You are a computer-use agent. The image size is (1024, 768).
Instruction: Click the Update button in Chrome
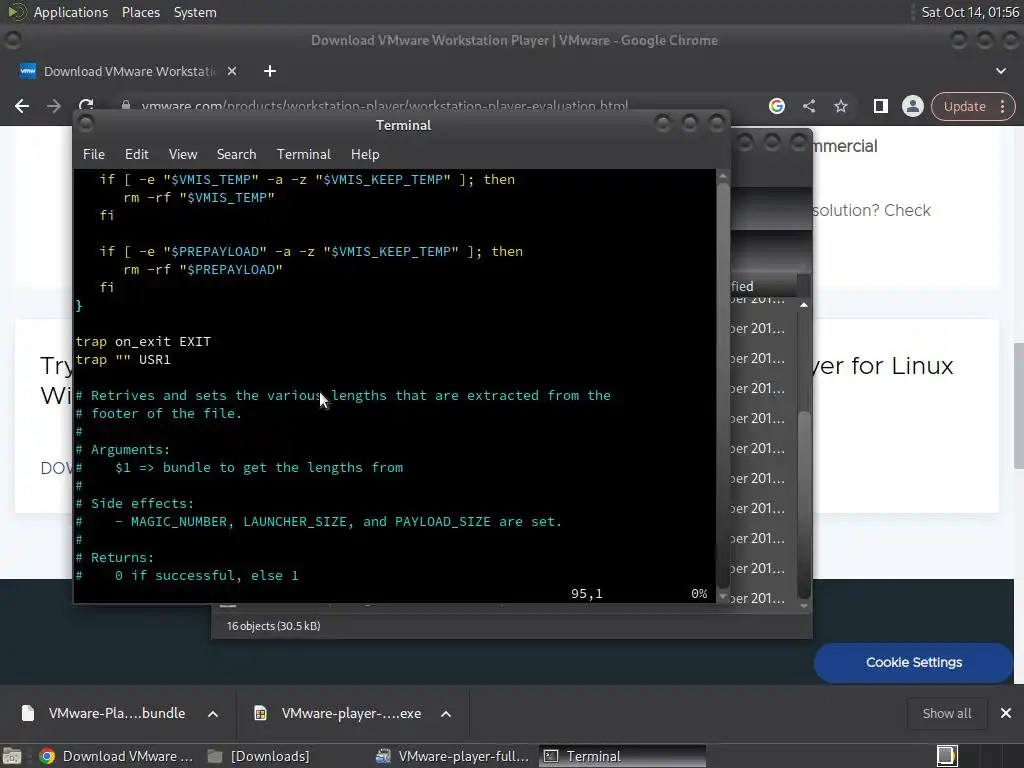[x=965, y=106]
